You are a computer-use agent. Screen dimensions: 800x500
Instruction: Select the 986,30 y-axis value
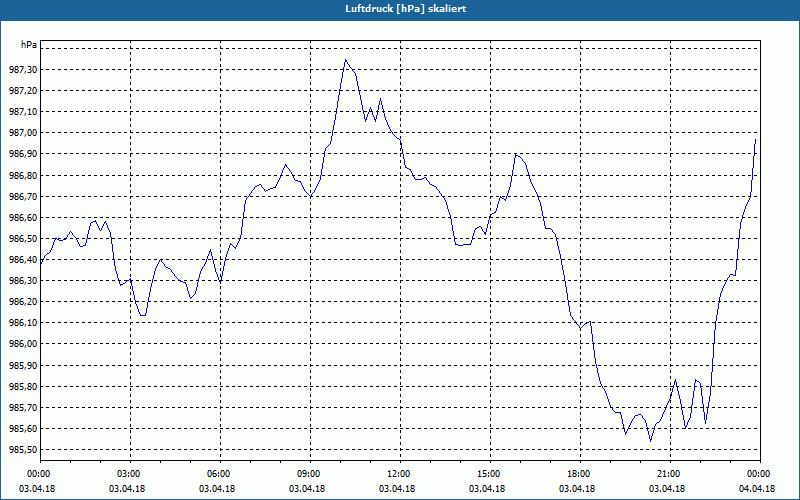[23, 281]
